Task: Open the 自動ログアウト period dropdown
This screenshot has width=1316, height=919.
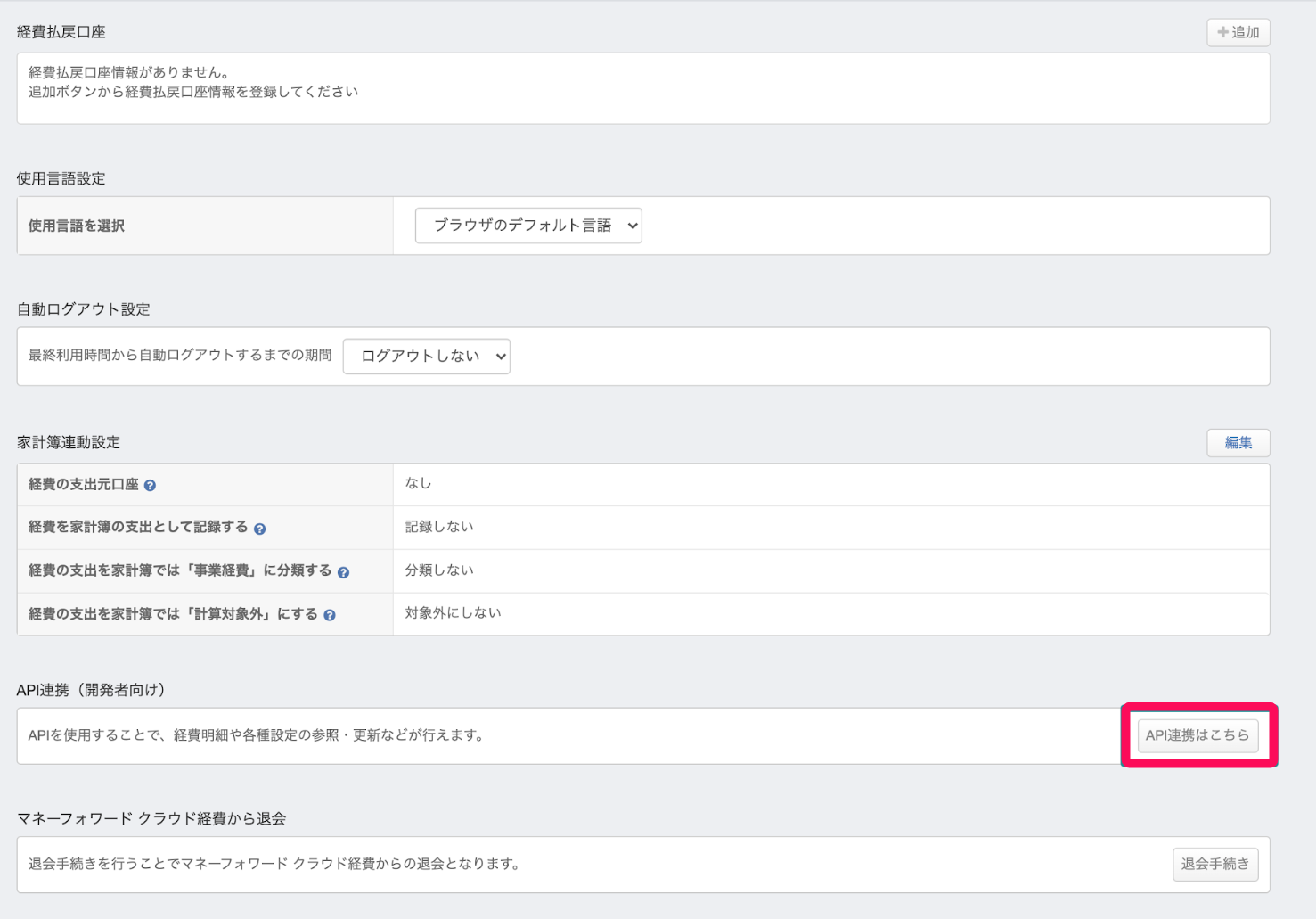Action: pos(426,356)
